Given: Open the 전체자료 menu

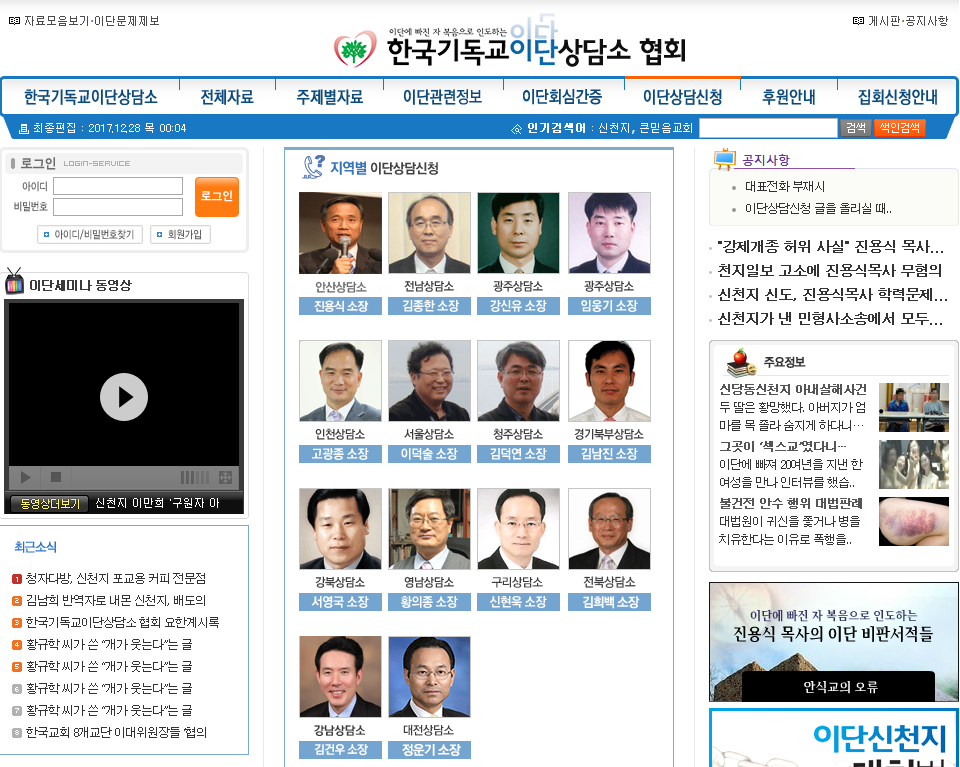Looking at the screenshot, I should pyautogui.click(x=227, y=97).
